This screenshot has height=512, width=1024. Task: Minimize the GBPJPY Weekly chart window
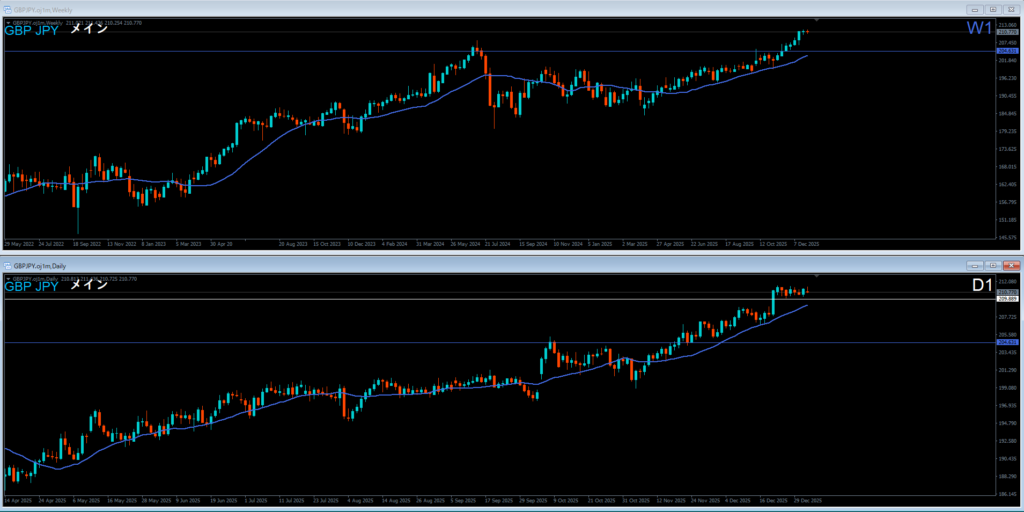[977, 10]
